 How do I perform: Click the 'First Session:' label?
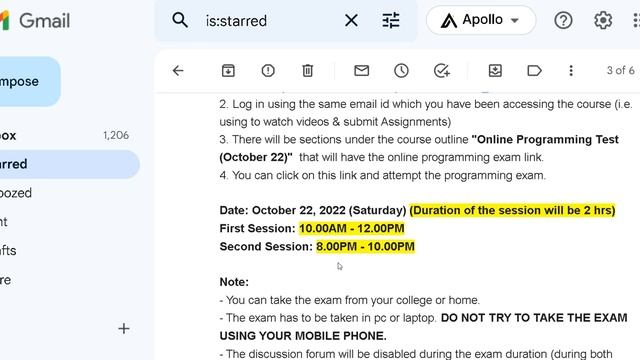click(257, 228)
